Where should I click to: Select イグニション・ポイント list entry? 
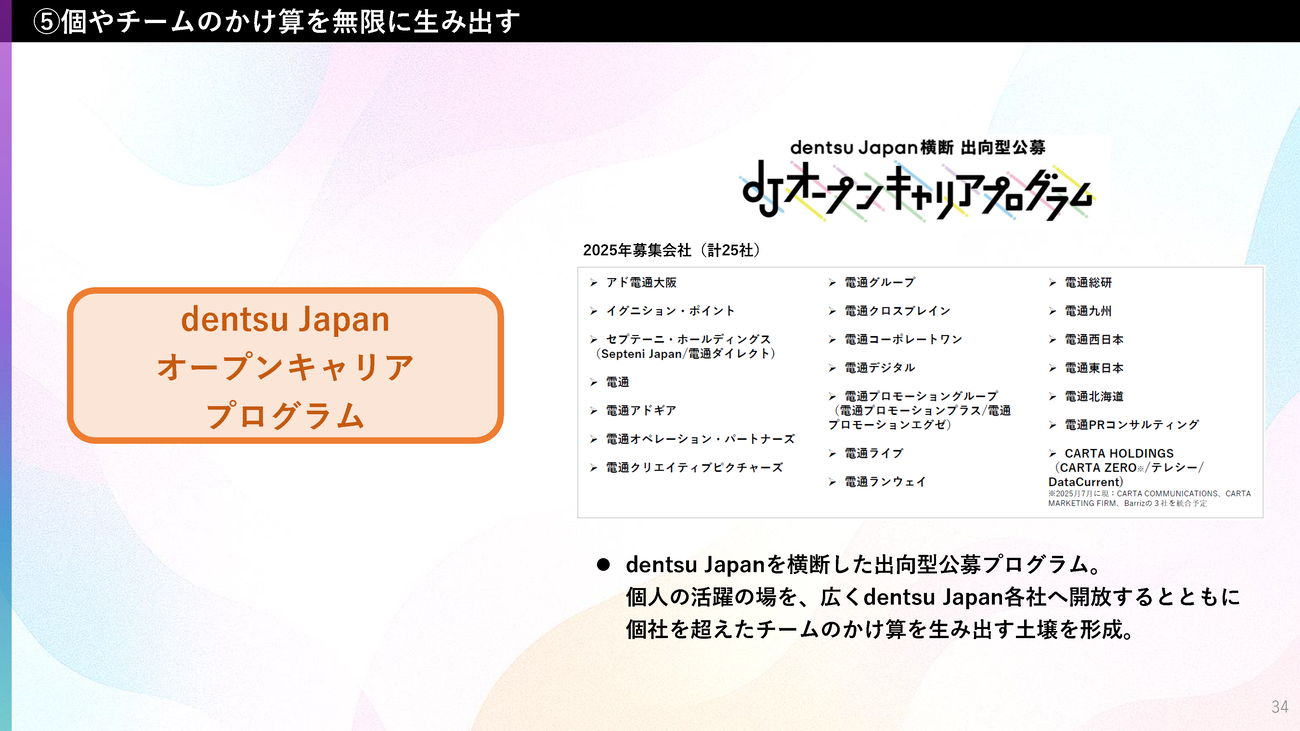[x=670, y=311]
